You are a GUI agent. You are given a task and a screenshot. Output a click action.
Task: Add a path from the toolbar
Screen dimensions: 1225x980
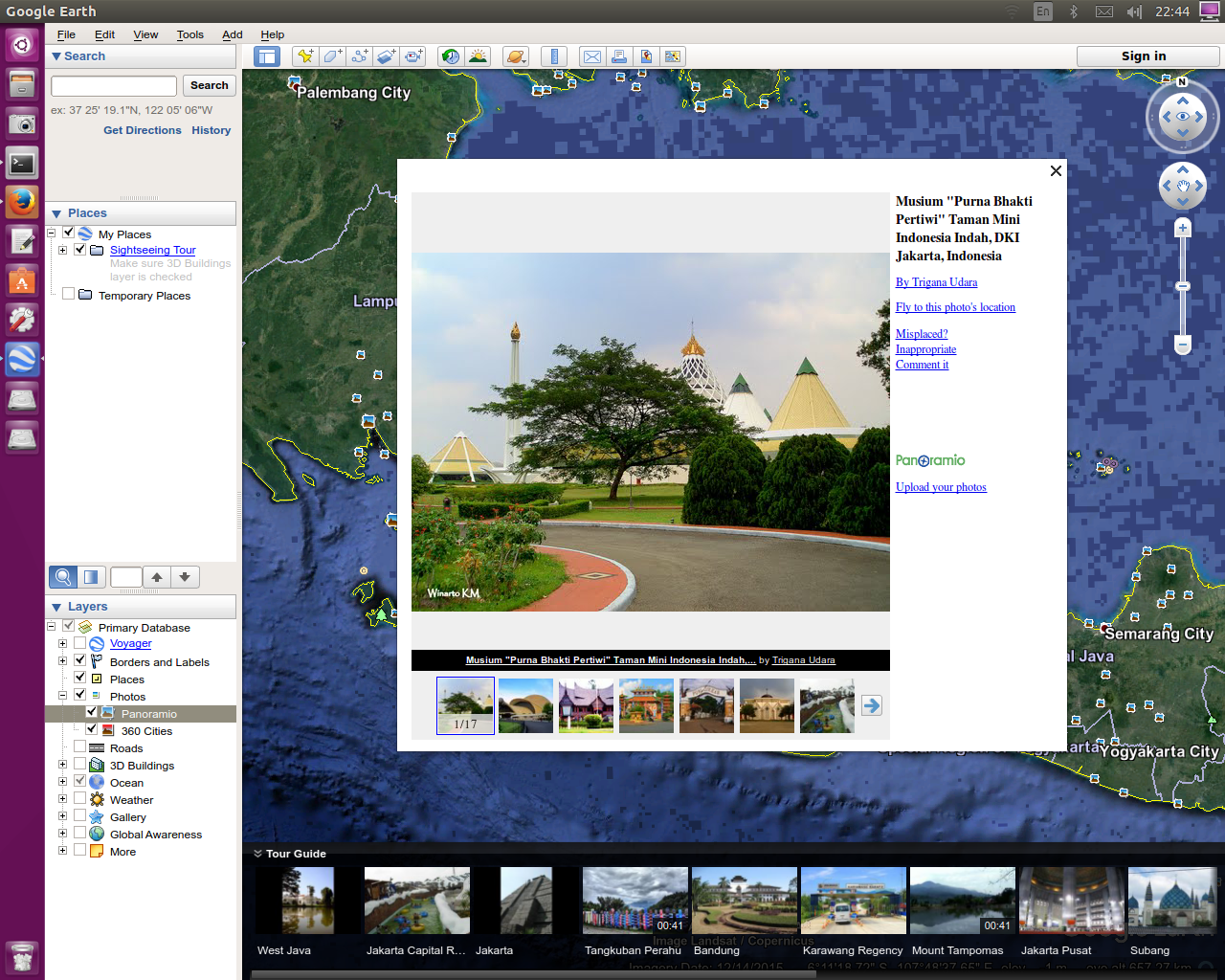(359, 56)
